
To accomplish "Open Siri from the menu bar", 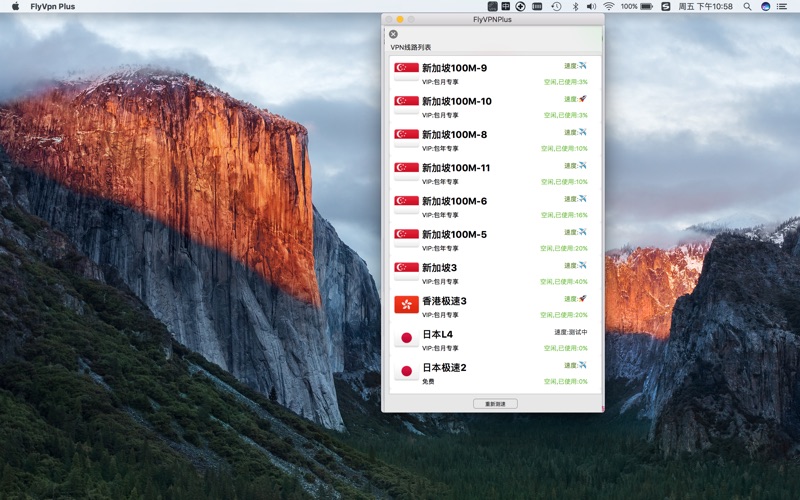I will coord(765,7).
